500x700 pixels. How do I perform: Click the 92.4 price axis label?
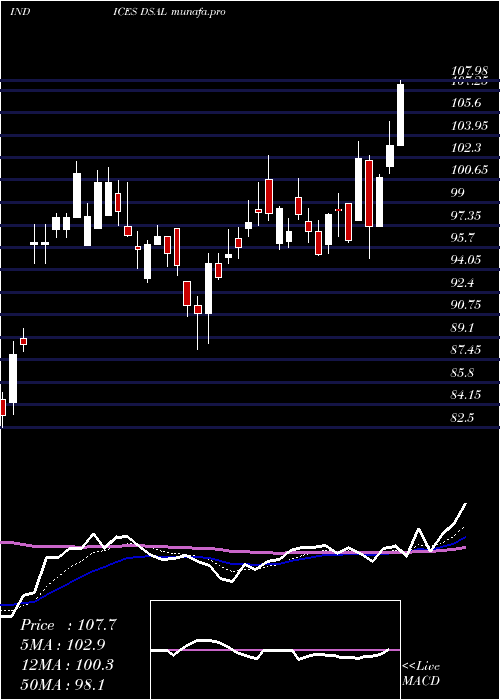click(x=463, y=283)
